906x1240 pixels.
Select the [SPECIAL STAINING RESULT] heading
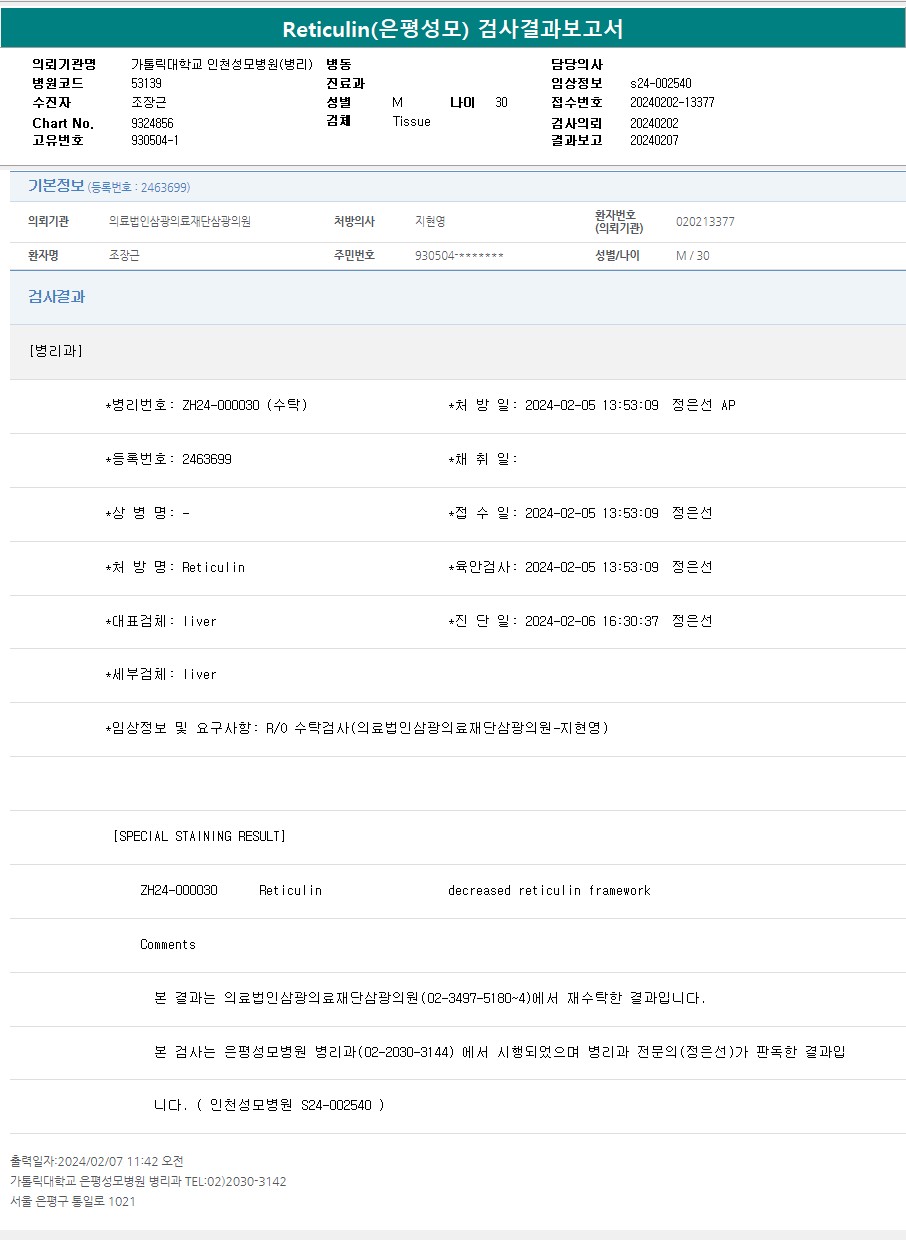[x=200, y=836]
